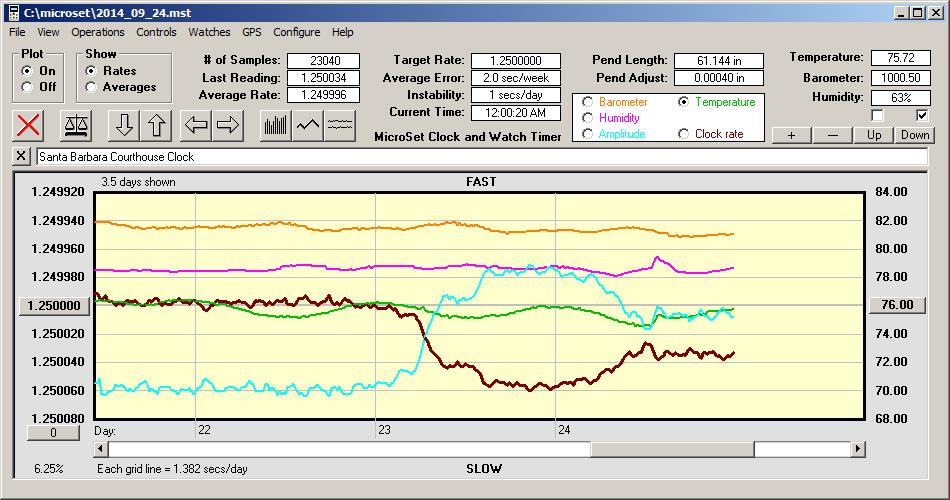
Task: Click the # of Samples field
Action: pyautogui.click(x=324, y=61)
